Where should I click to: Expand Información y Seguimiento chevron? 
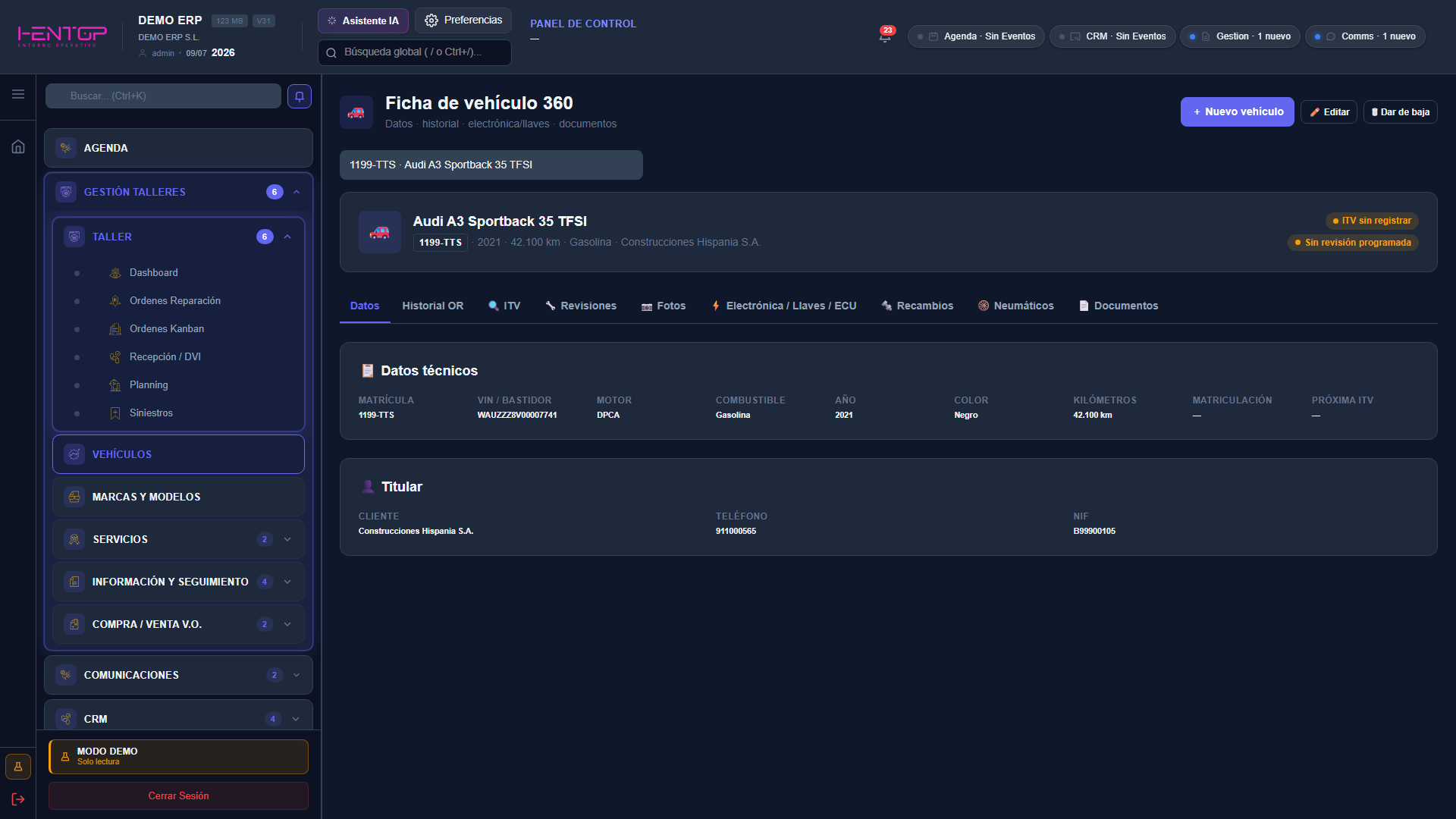coord(287,582)
